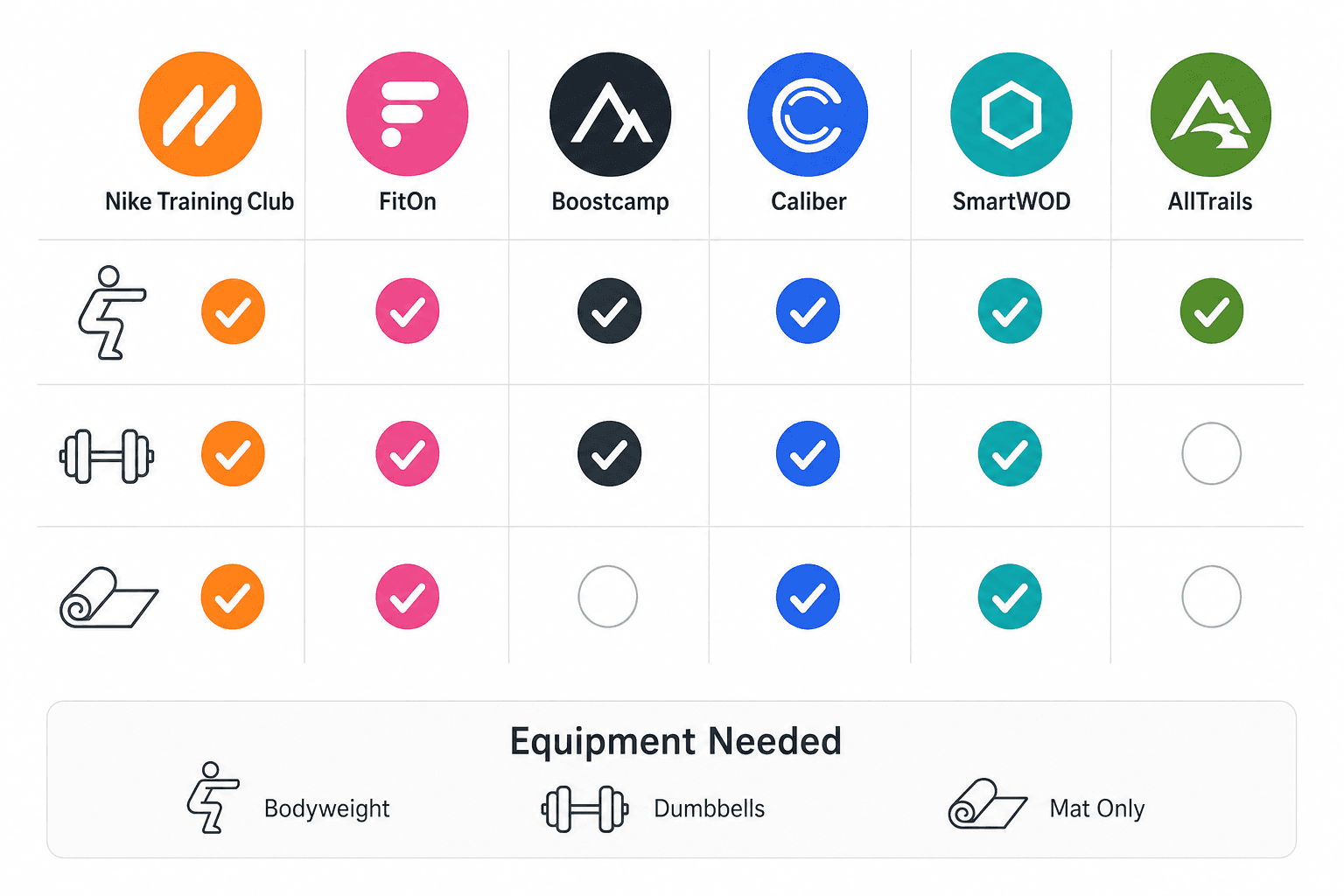Image resolution: width=1344 pixels, height=896 pixels.
Task: Click the blue Caliber logo
Action: [x=808, y=114]
